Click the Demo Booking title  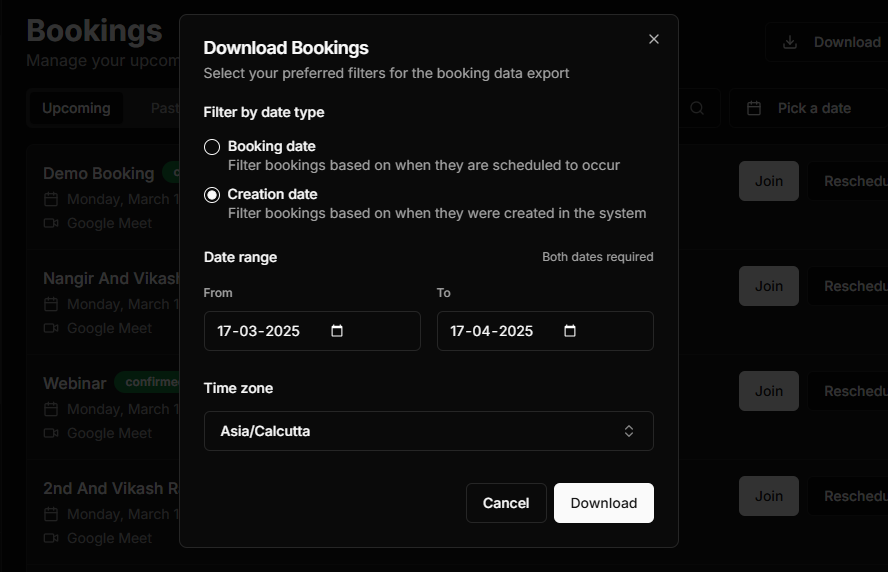pos(99,173)
